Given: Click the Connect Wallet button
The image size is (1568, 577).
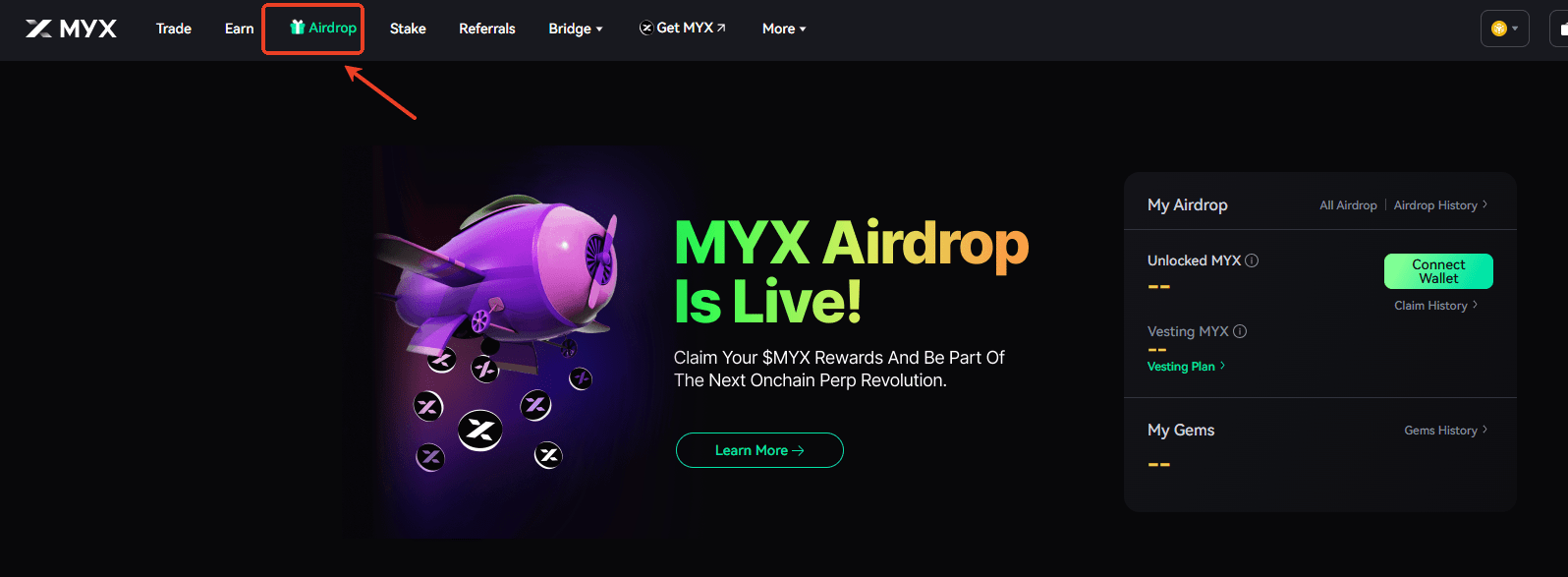Looking at the screenshot, I should 1438,271.
